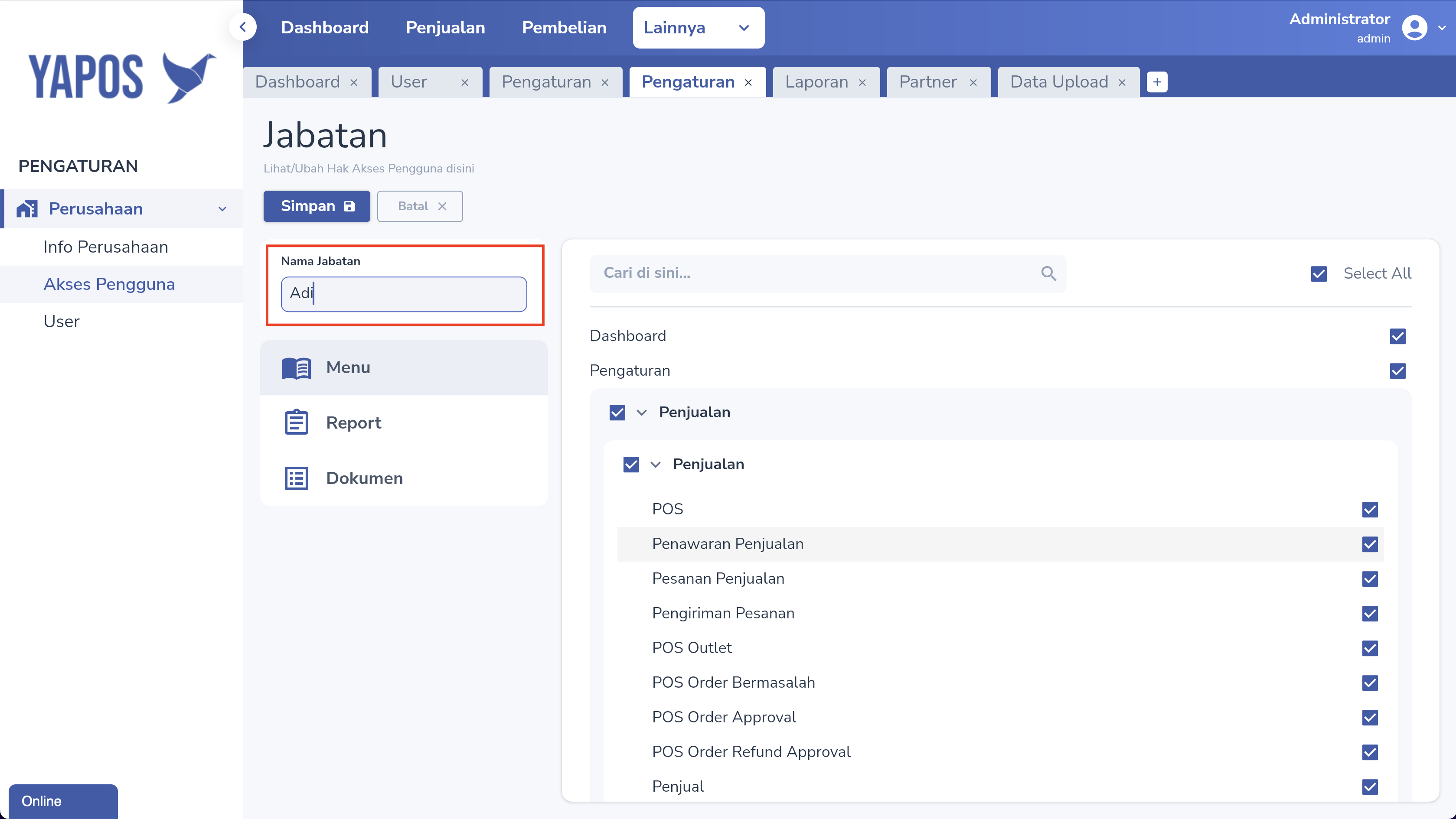Select the Report section
The image size is (1456, 819).
(x=404, y=422)
